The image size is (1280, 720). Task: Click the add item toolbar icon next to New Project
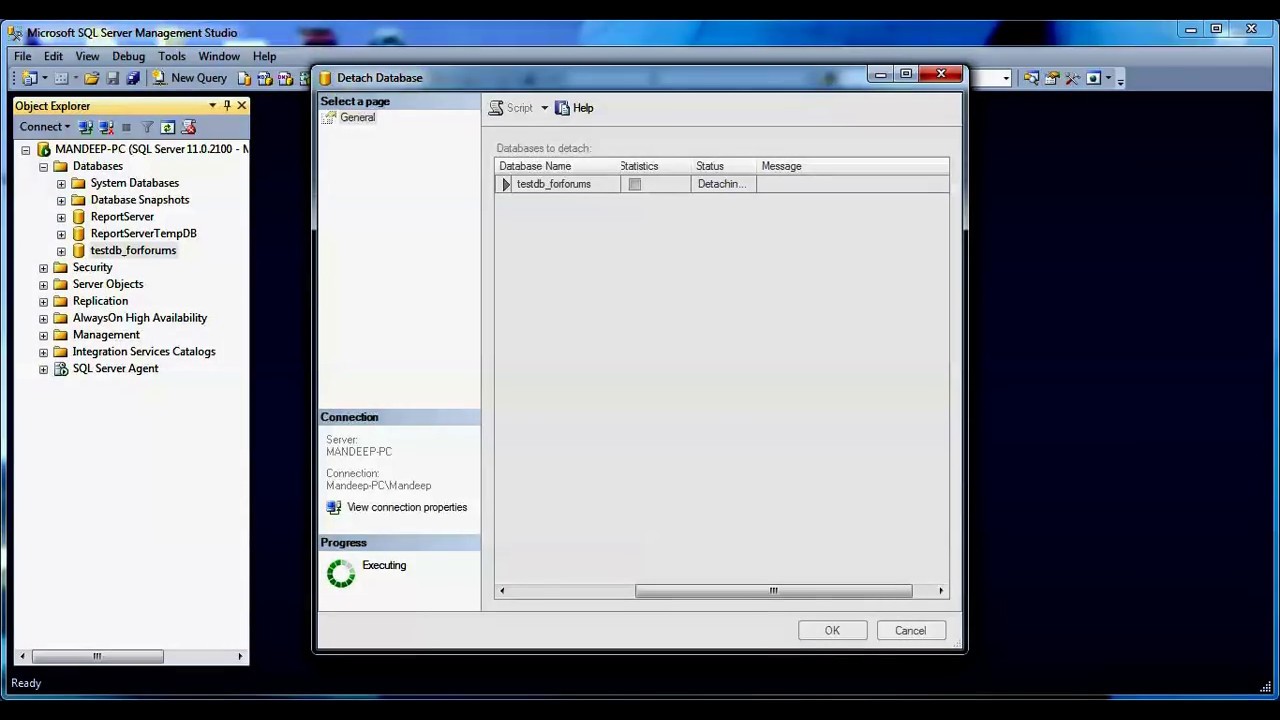(61, 78)
